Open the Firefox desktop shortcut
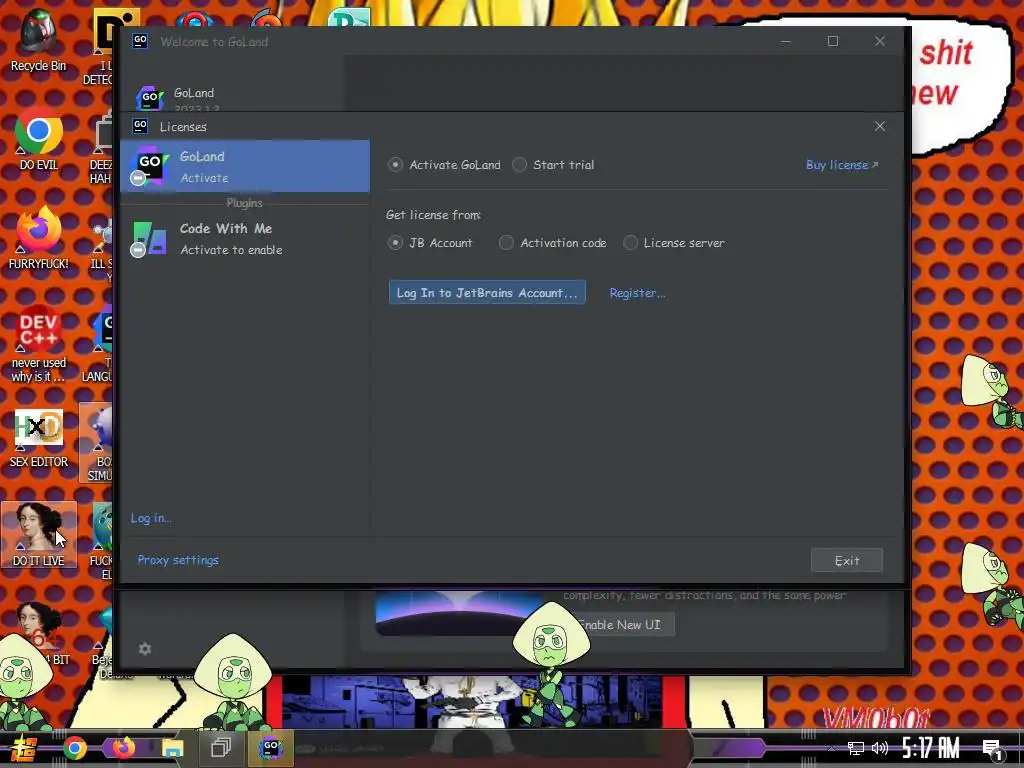Image resolution: width=1024 pixels, height=768 pixels. click(x=39, y=238)
